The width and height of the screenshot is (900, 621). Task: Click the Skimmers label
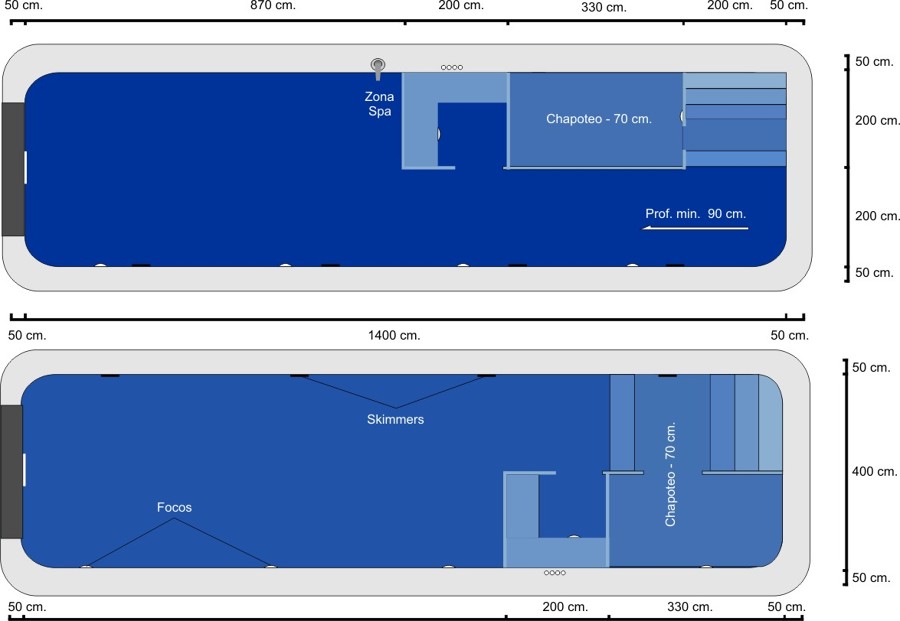[x=395, y=420]
